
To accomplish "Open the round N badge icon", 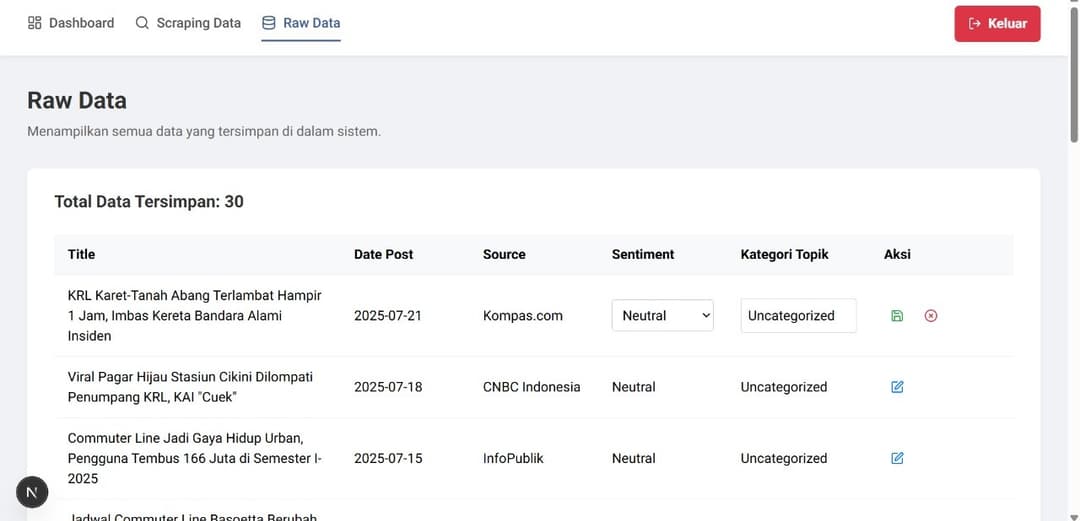I will (x=32, y=492).
